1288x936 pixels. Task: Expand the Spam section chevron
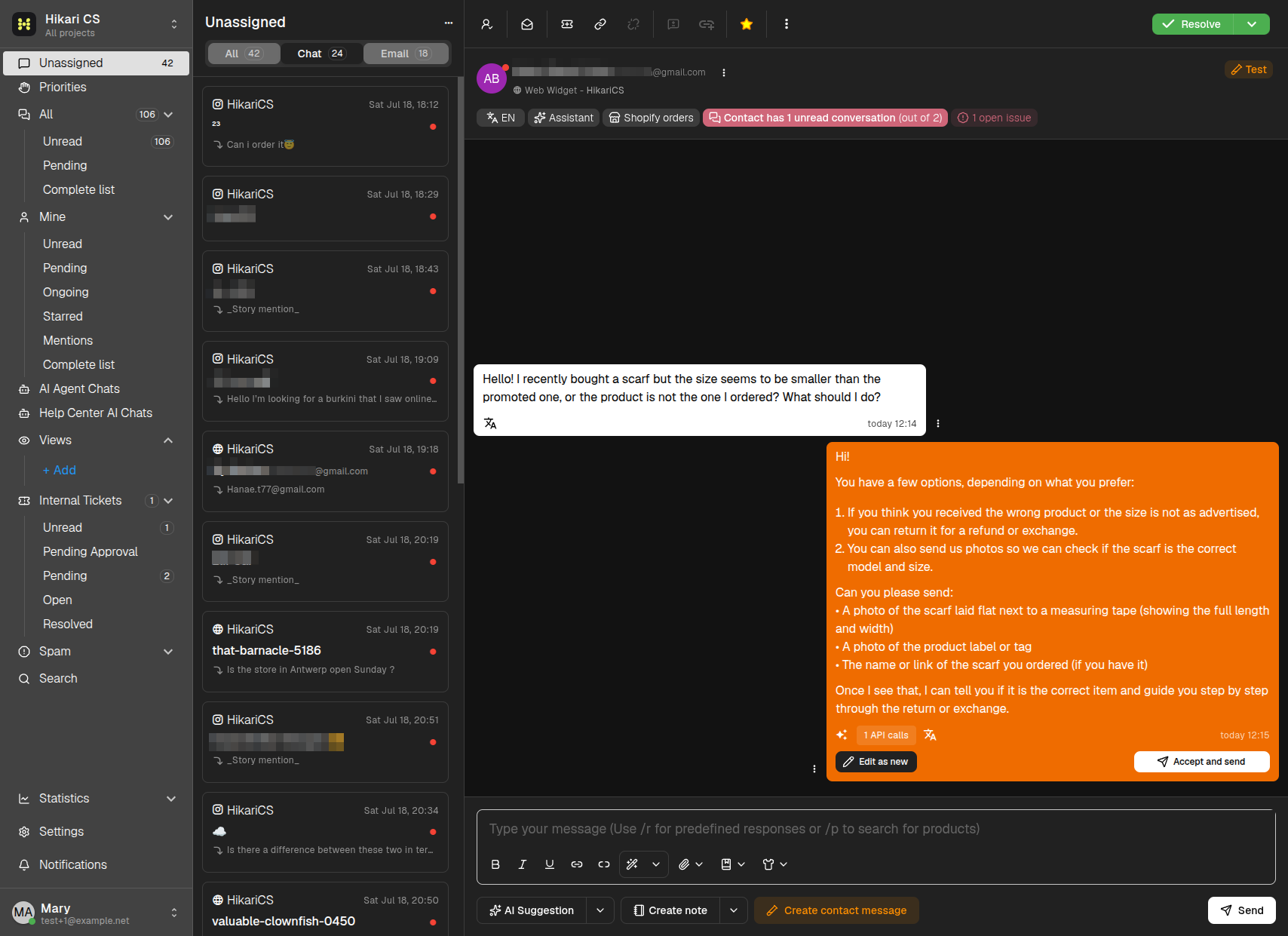click(x=168, y=652)
